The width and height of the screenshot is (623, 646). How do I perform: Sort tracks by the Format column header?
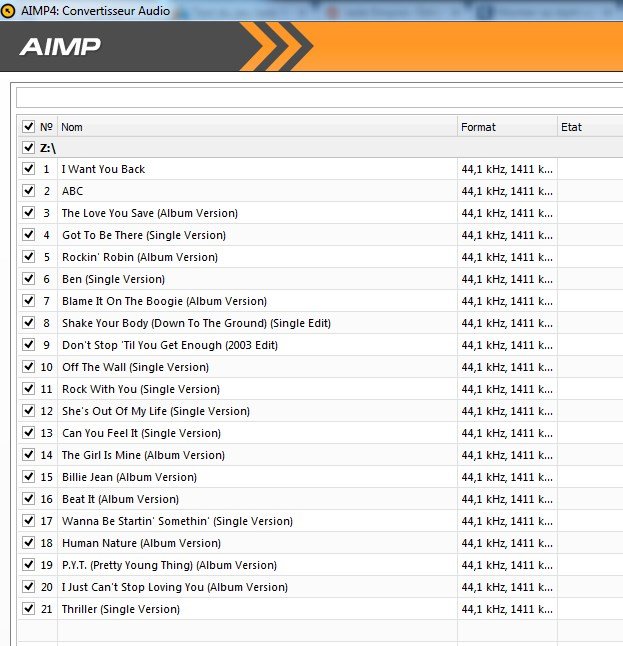click(507, 127)
